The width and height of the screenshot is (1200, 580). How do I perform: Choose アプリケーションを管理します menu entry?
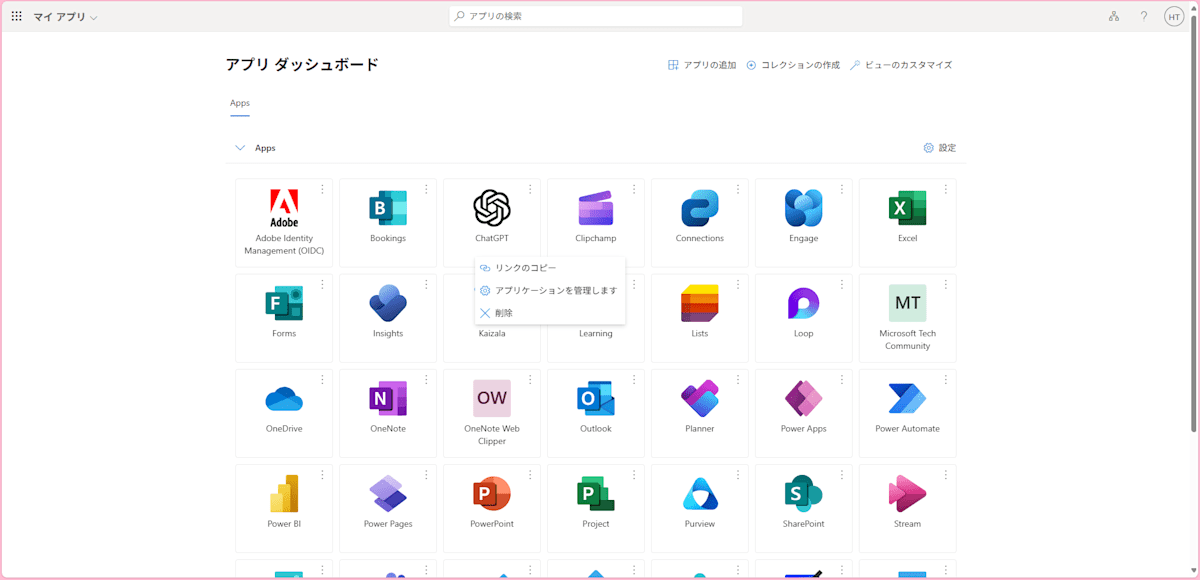(550, 290)
